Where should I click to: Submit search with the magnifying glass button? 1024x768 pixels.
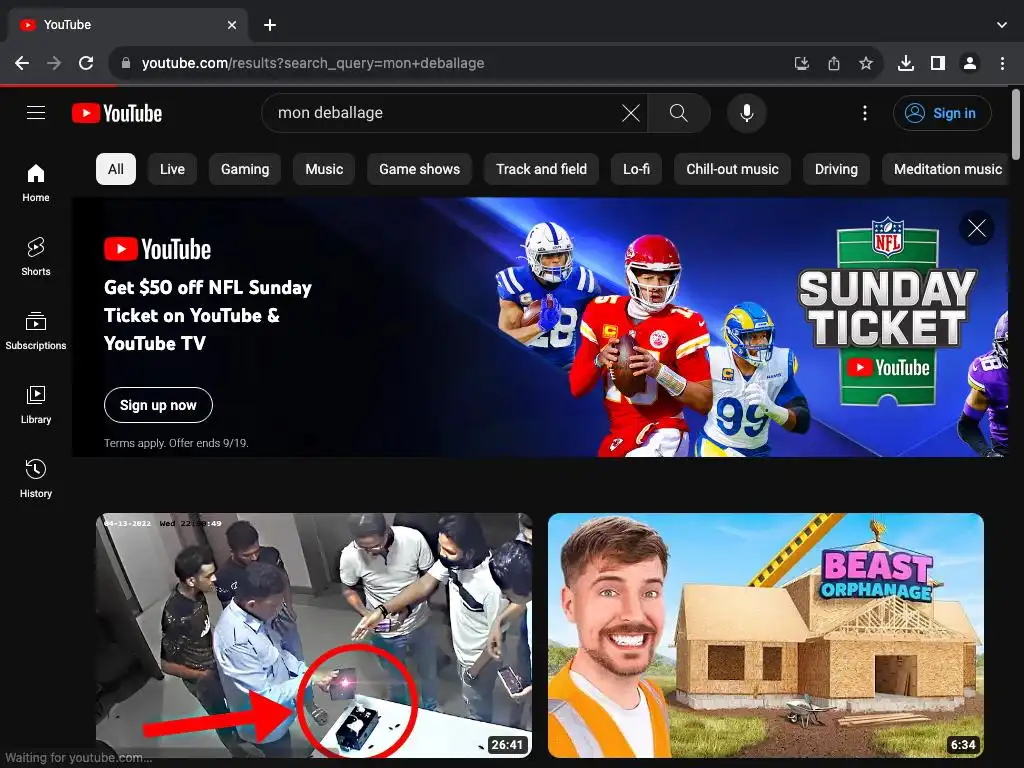click(x=679, y=113)
